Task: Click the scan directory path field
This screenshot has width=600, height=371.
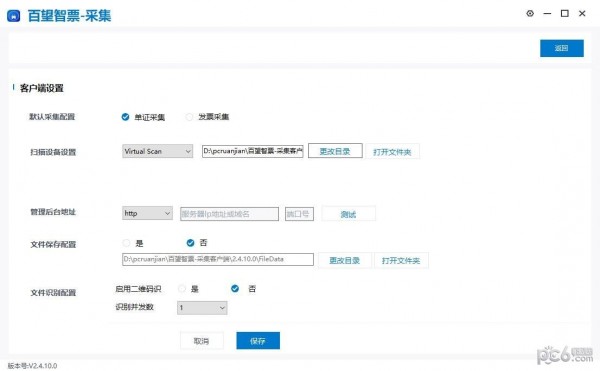Action: [x=253, y=151]
